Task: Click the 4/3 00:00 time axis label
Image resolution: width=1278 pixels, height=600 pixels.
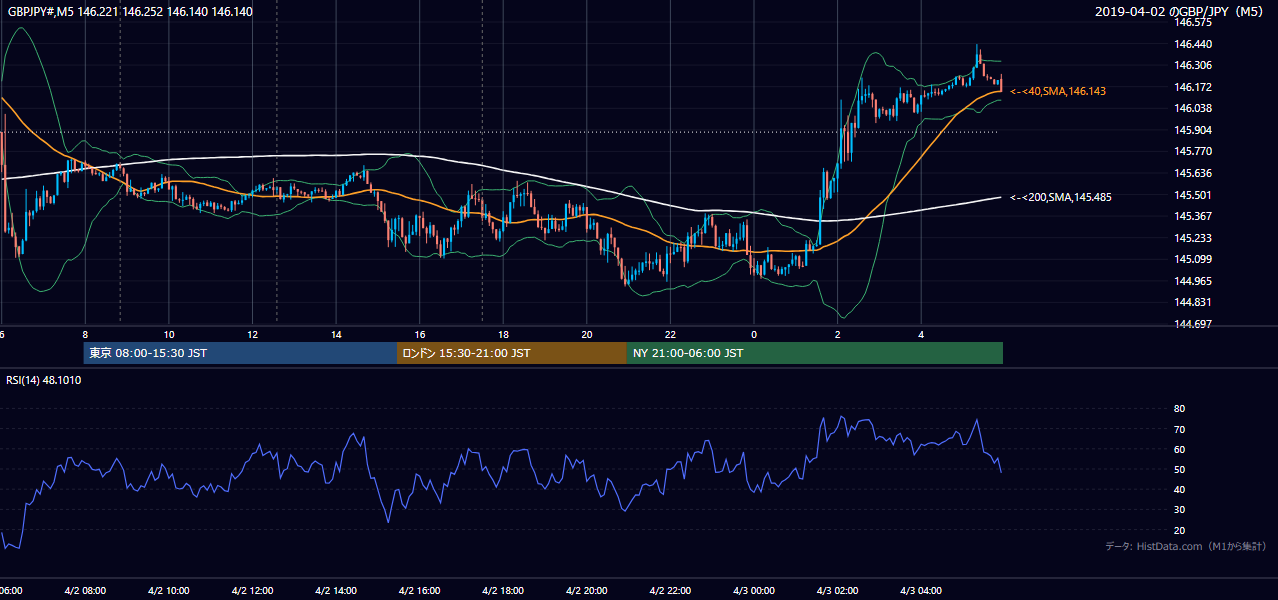Action: point(754,590)
